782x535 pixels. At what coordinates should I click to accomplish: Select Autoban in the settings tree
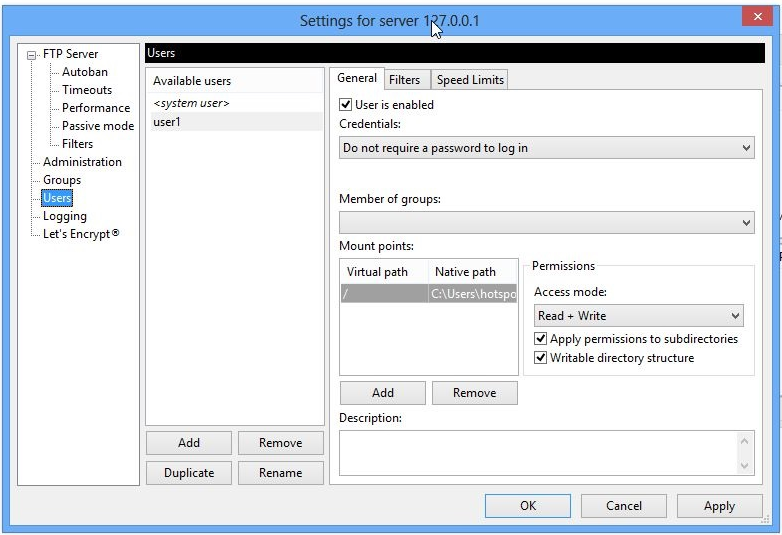click(x=84, y=72)
